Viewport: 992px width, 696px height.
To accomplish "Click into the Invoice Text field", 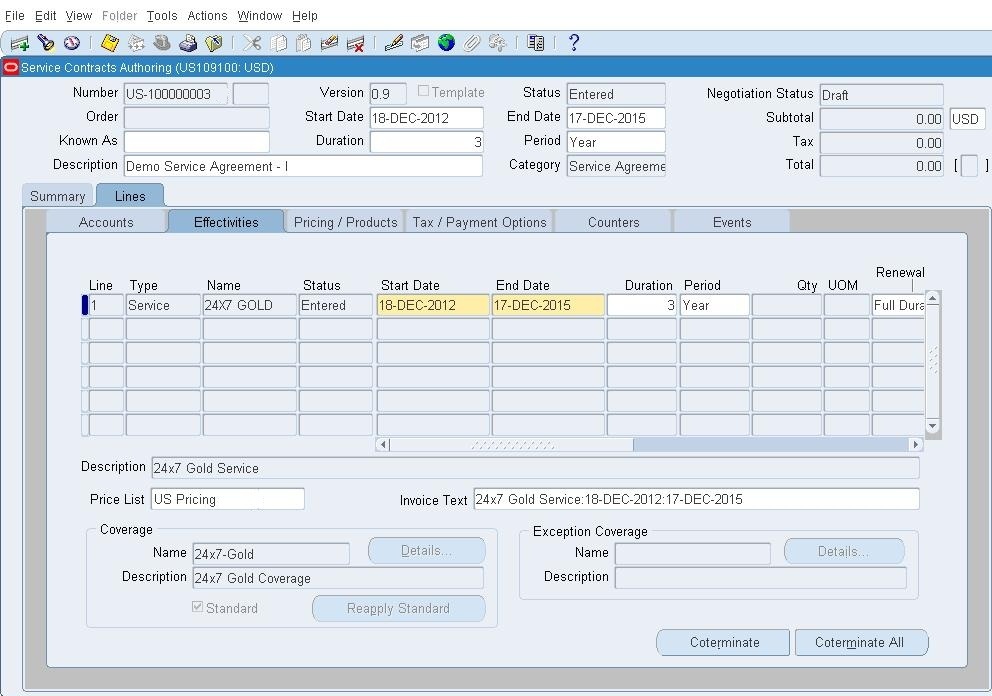I will (x=696, y=498).
